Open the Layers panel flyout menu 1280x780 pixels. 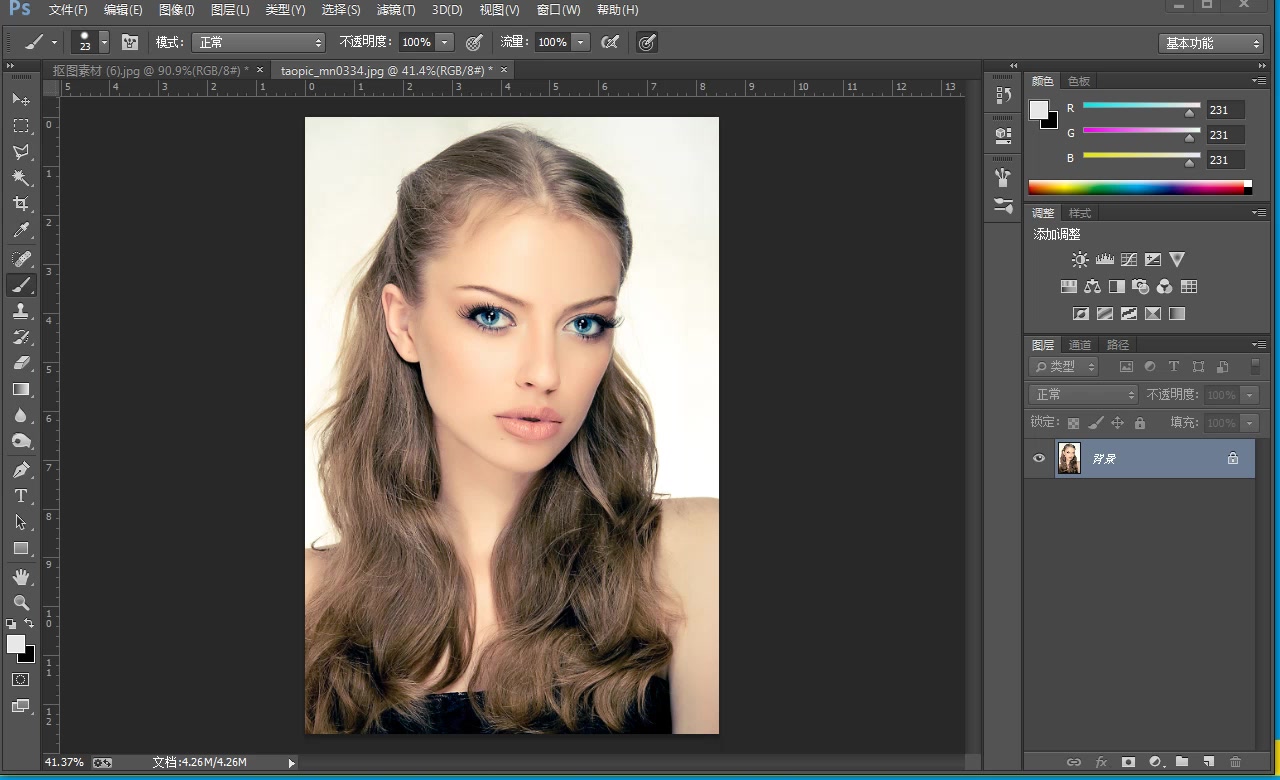pos(1259,345)
